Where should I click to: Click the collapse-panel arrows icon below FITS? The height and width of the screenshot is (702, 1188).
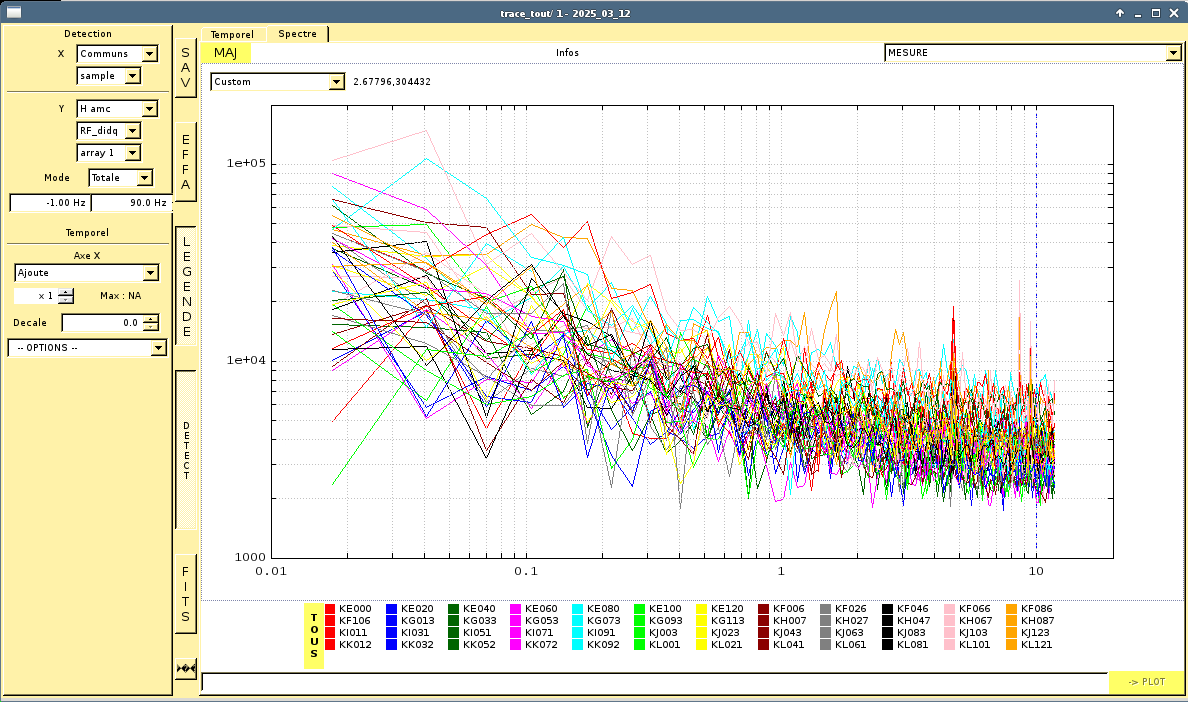tap(185, 667)
